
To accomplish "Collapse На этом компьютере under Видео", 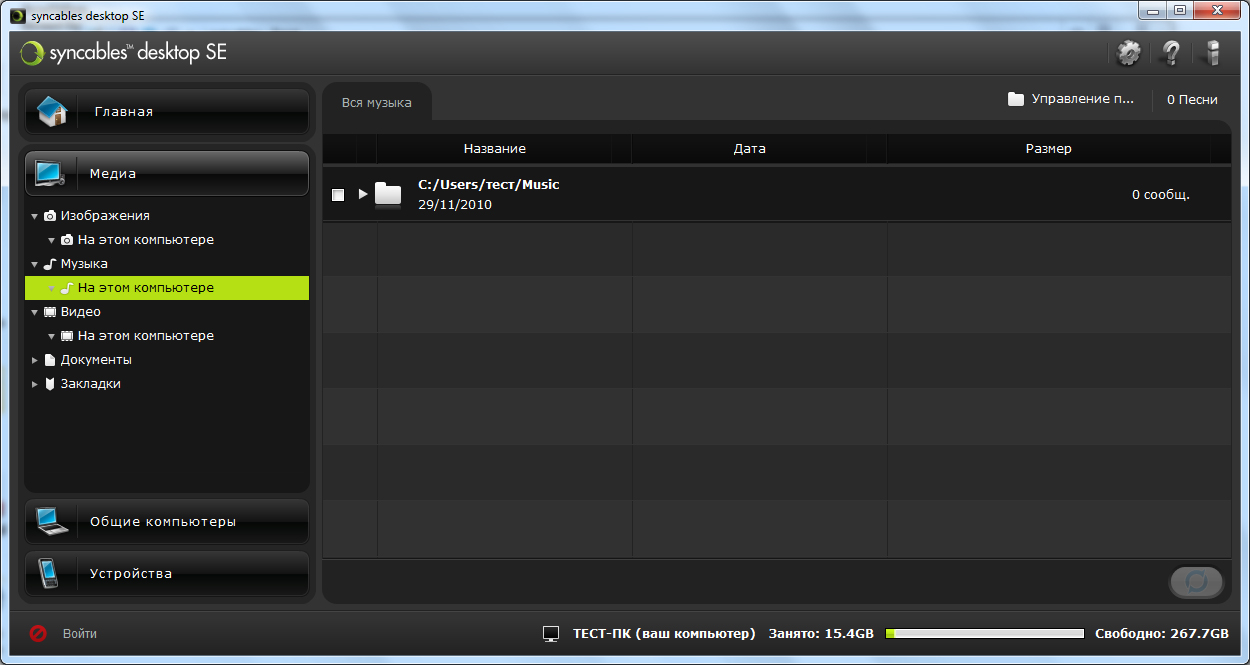I will pos(52,336).
